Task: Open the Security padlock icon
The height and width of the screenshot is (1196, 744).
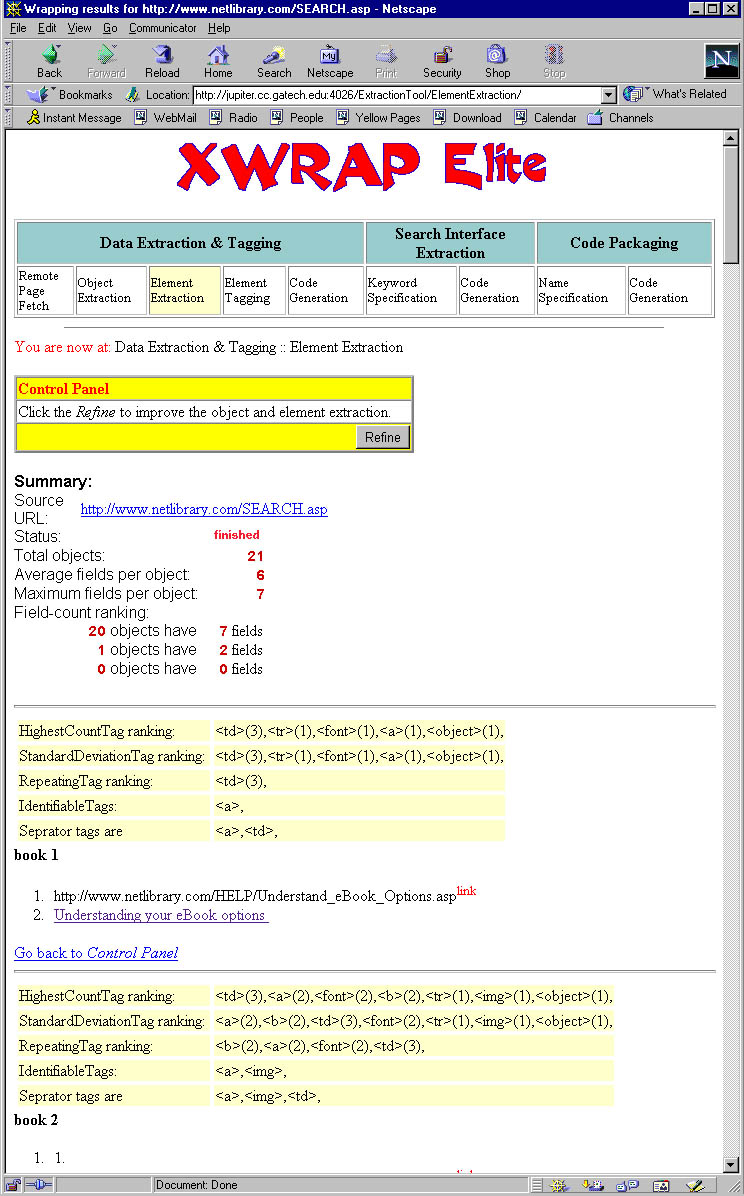Action: click(442, 57)
